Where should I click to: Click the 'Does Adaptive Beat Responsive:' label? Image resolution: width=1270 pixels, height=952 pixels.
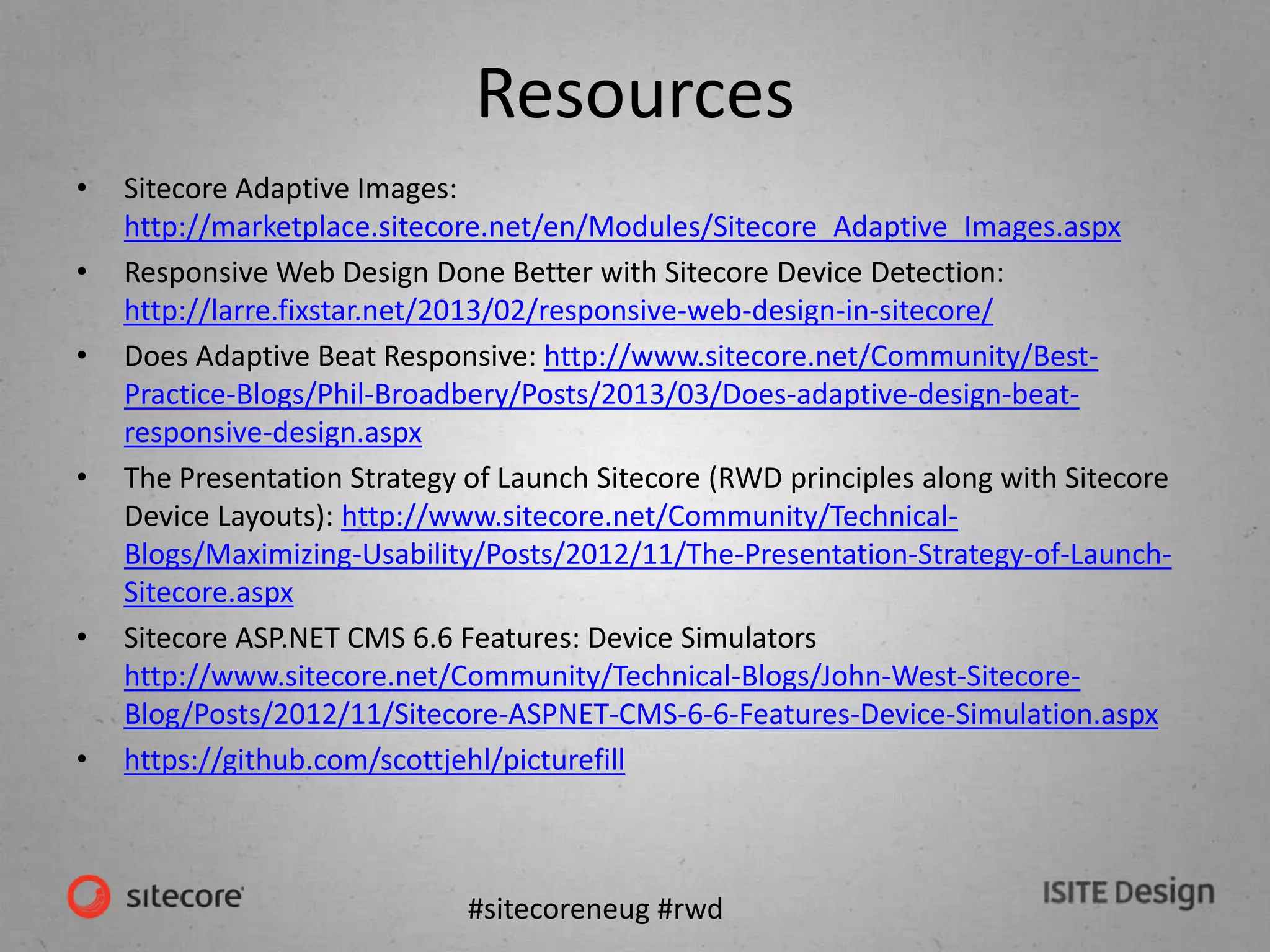[x=330, y=356]
